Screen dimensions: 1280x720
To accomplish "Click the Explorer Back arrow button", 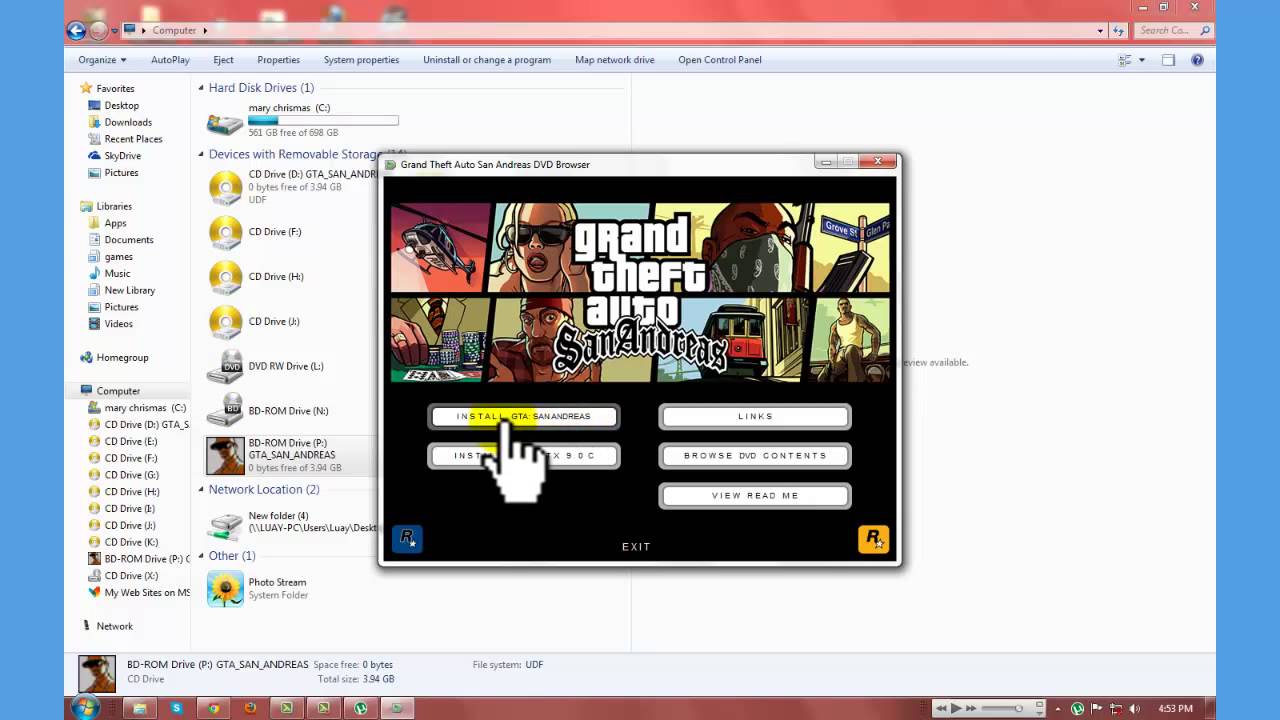I will click(76, 30).
